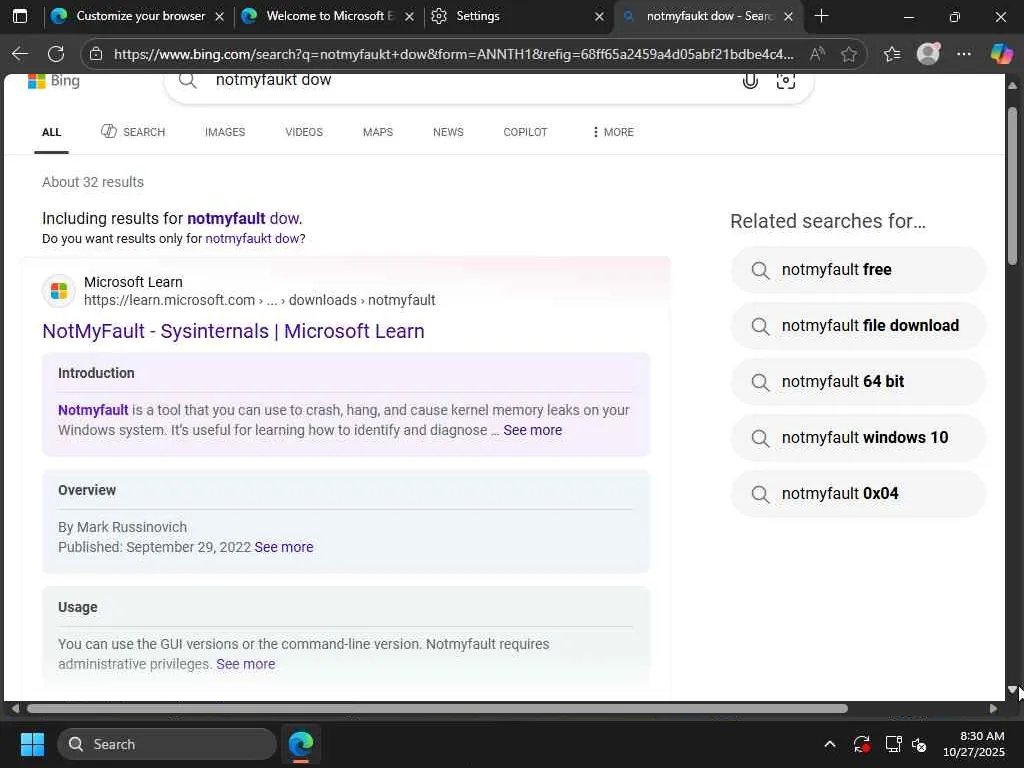Open the tab actions menu icon

[x=20, y=16]
